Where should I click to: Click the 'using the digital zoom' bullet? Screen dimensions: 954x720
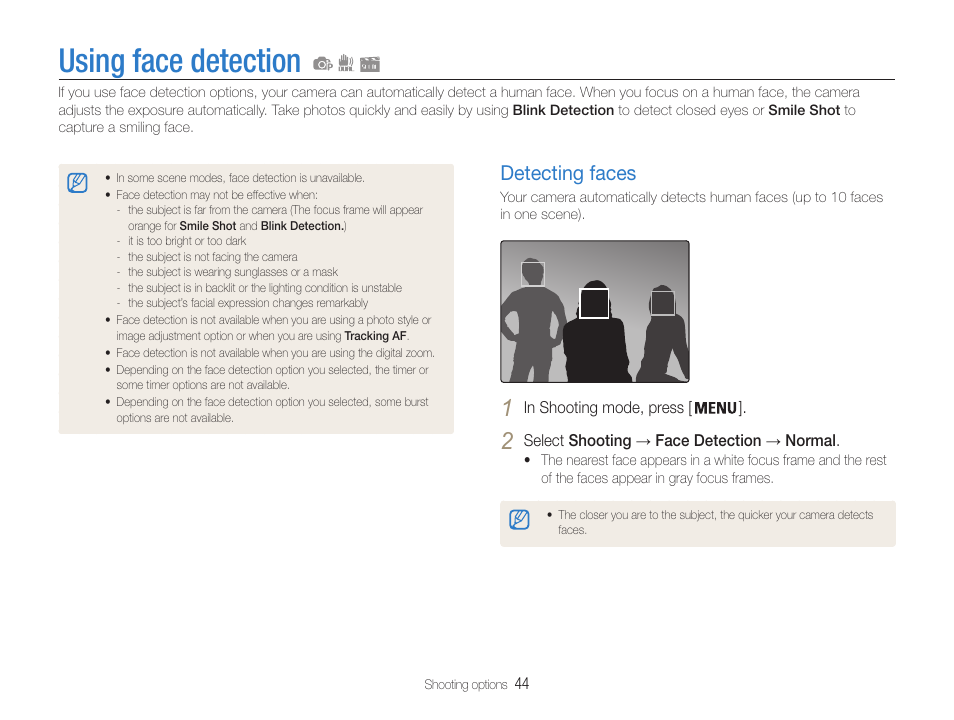point(275,353)
